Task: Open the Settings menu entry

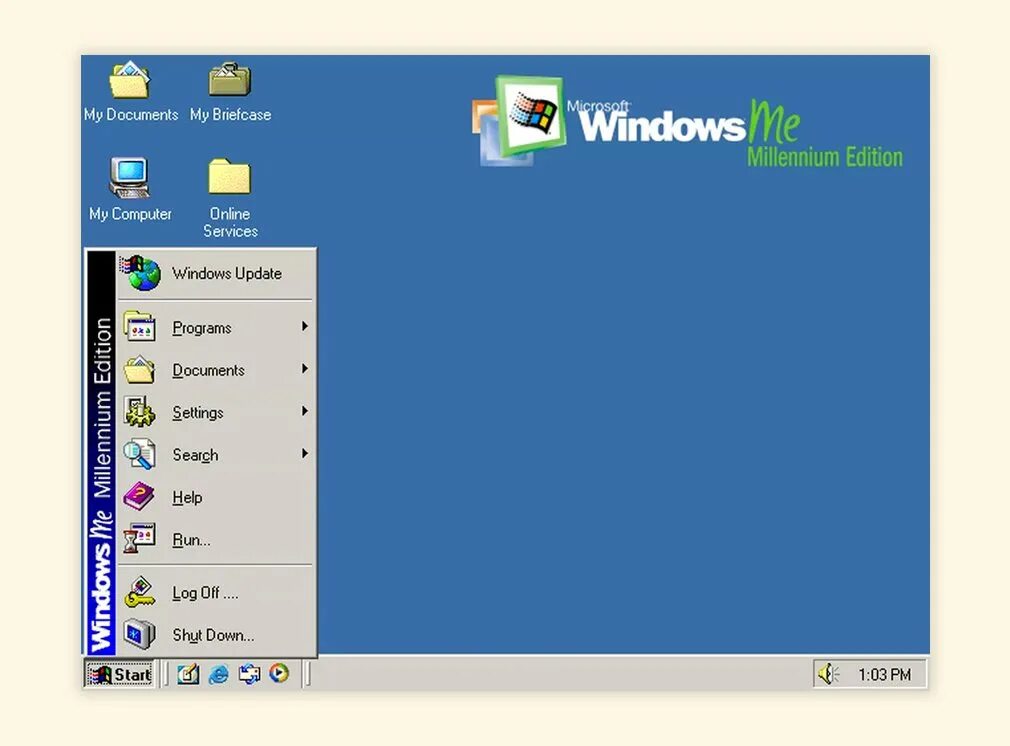Action: point(216,412)
